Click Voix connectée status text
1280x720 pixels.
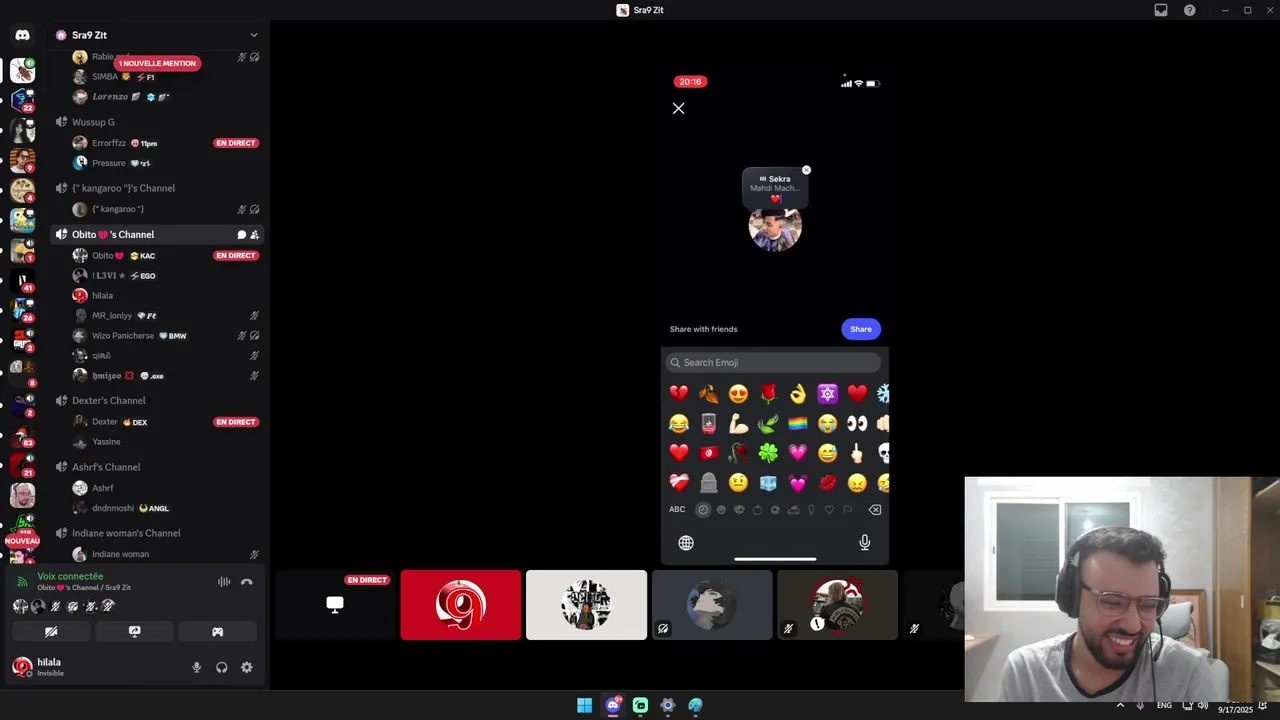[70, 576]
